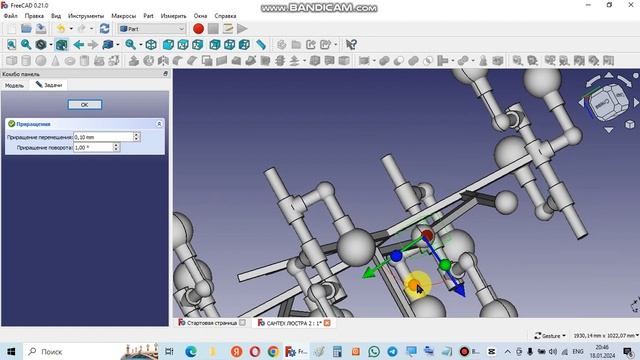Set front view cube icon

coord(168,44)
